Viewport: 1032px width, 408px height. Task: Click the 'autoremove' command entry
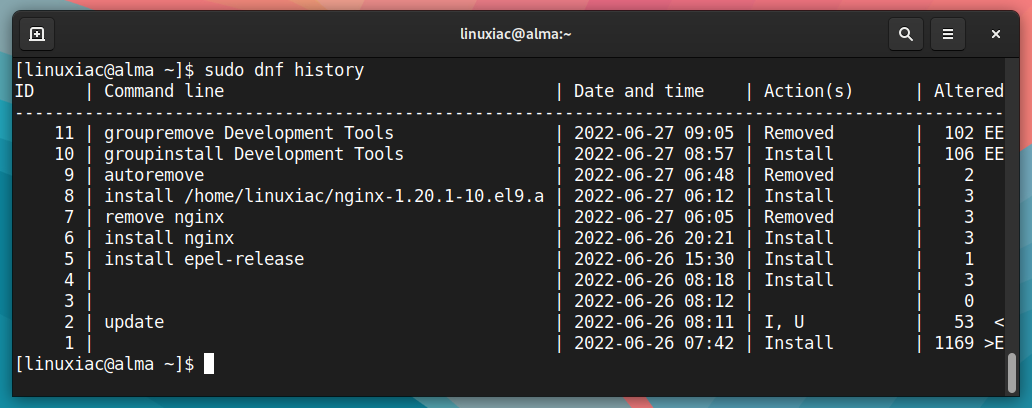[154, 175]
